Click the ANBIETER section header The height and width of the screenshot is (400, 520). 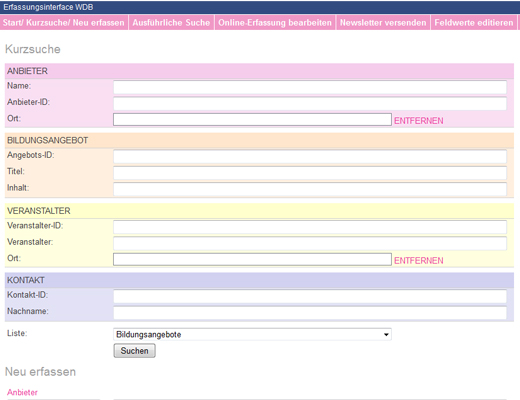tap(259, 71)
